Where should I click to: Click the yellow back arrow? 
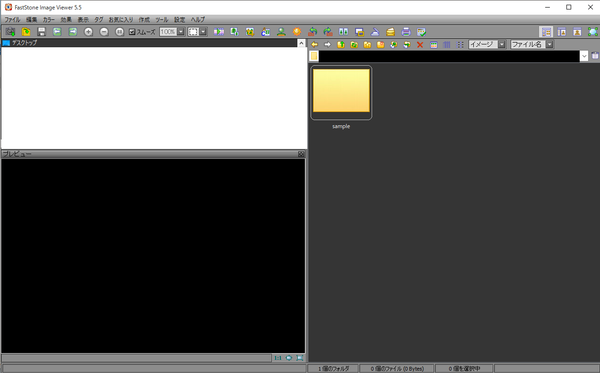(x=315, y=45)
